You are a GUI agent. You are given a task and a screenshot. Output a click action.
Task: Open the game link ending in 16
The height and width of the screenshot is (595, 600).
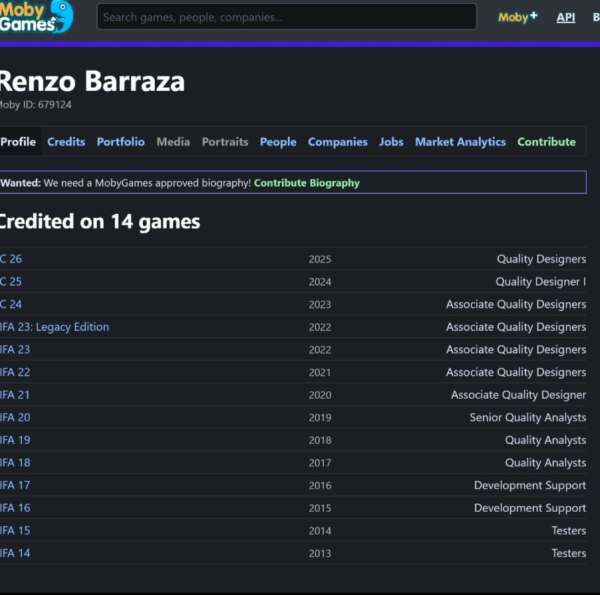(x=15, y=508)
